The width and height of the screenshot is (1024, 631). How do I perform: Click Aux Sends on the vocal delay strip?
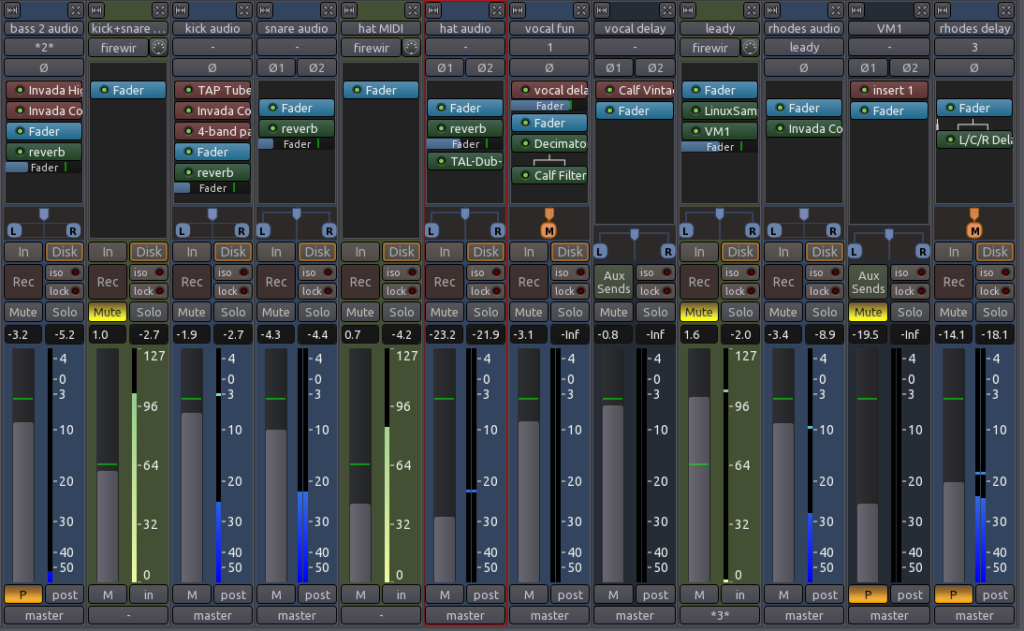(613, 281)
